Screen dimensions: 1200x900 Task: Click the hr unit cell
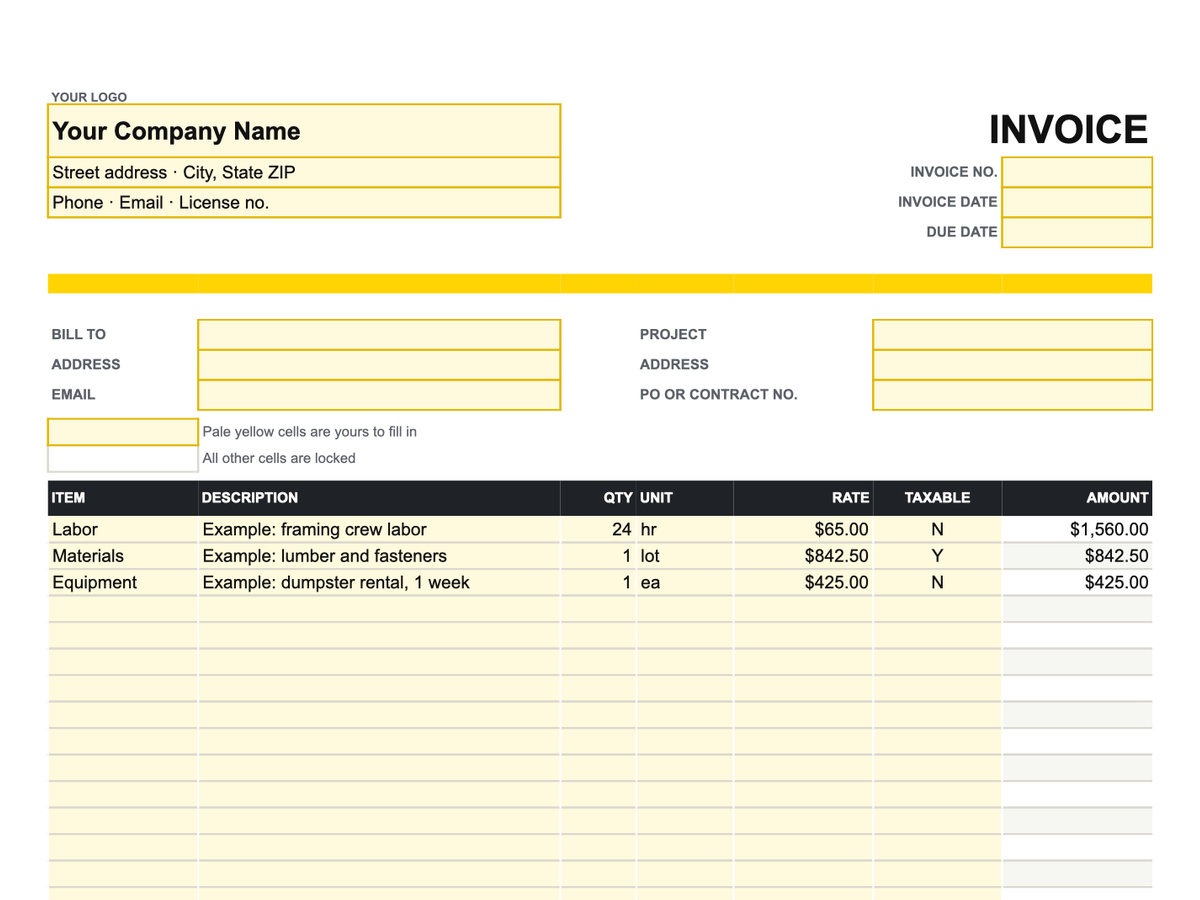tap(685, 530)
